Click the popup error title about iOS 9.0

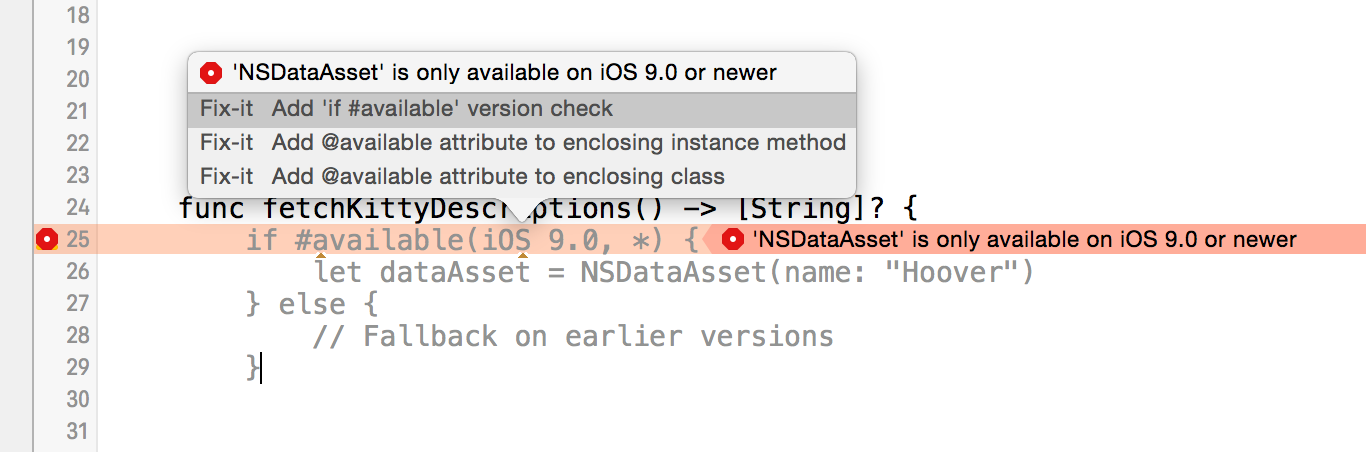click(504, 73)
